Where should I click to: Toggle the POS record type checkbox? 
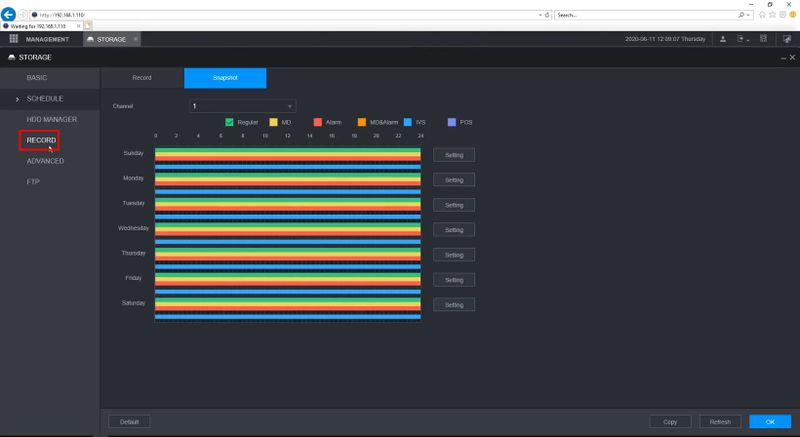coord(452,122)
